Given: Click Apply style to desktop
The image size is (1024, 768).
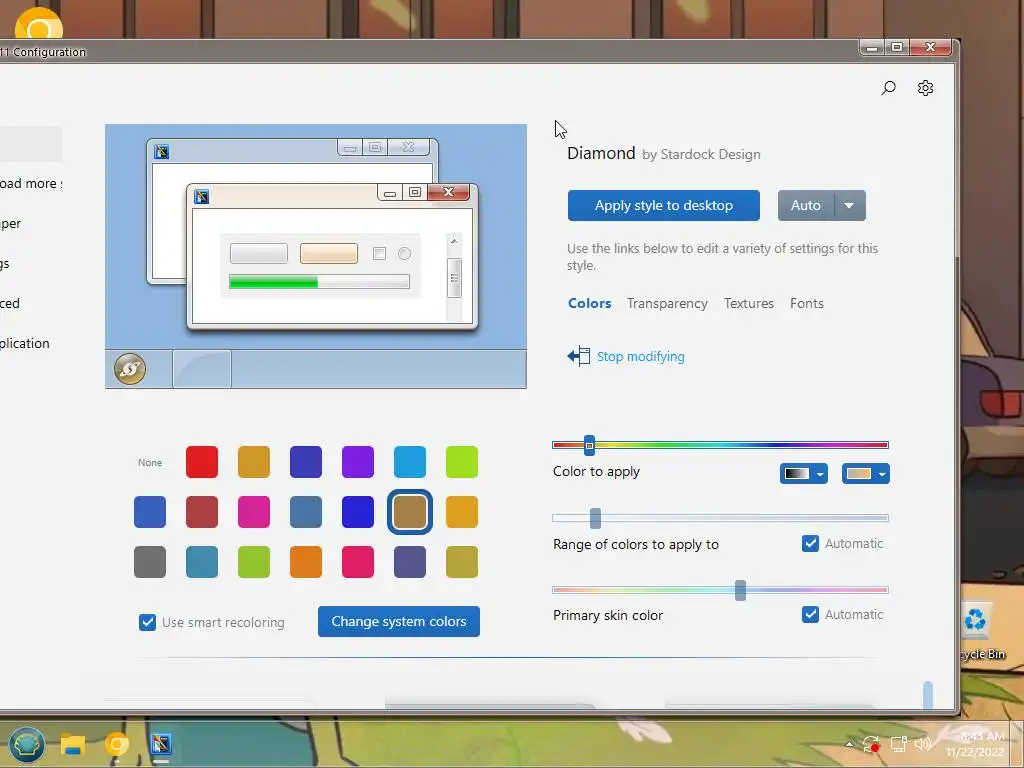Looking at the screenshot, I should coord(664,206).
